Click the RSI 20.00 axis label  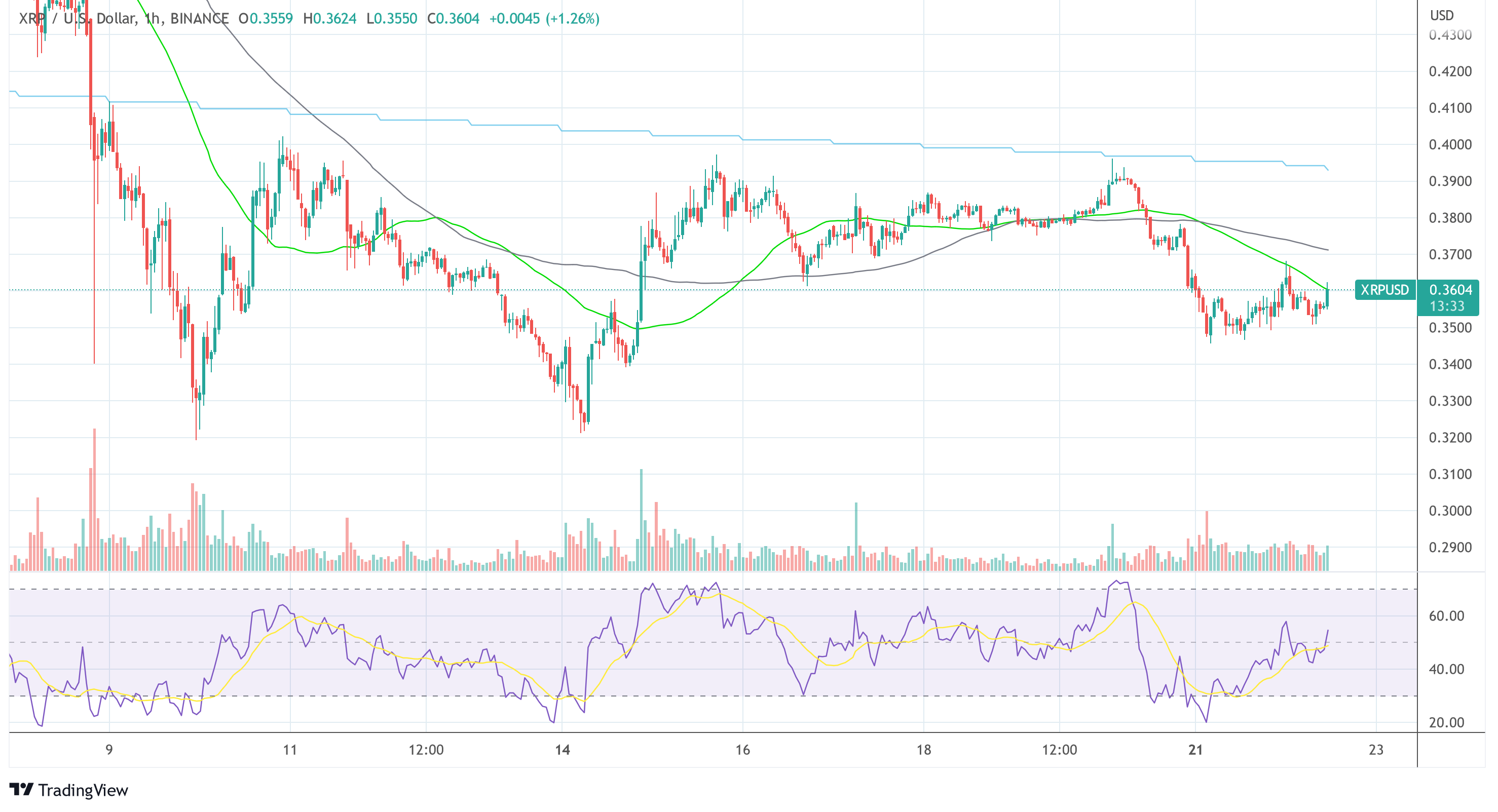pos(1447,723)
